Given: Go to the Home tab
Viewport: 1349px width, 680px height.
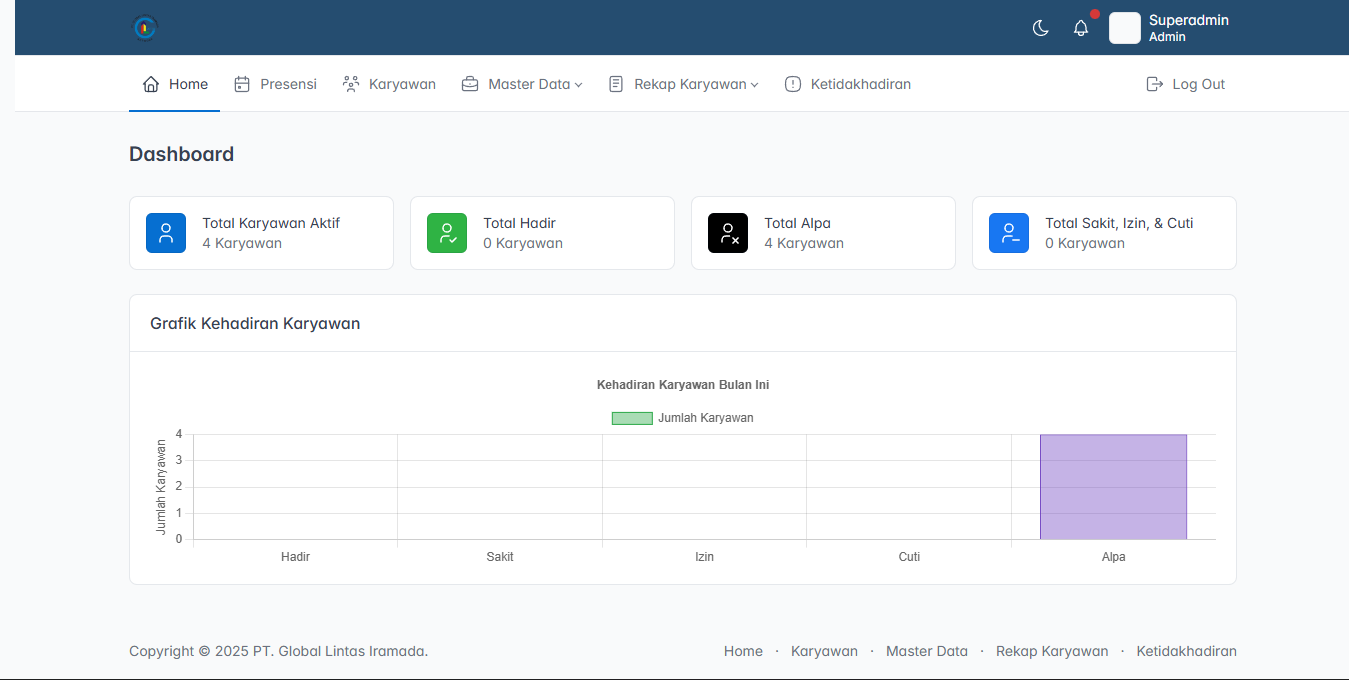Looking at the screenshot, I should click(x=175, y=84).
